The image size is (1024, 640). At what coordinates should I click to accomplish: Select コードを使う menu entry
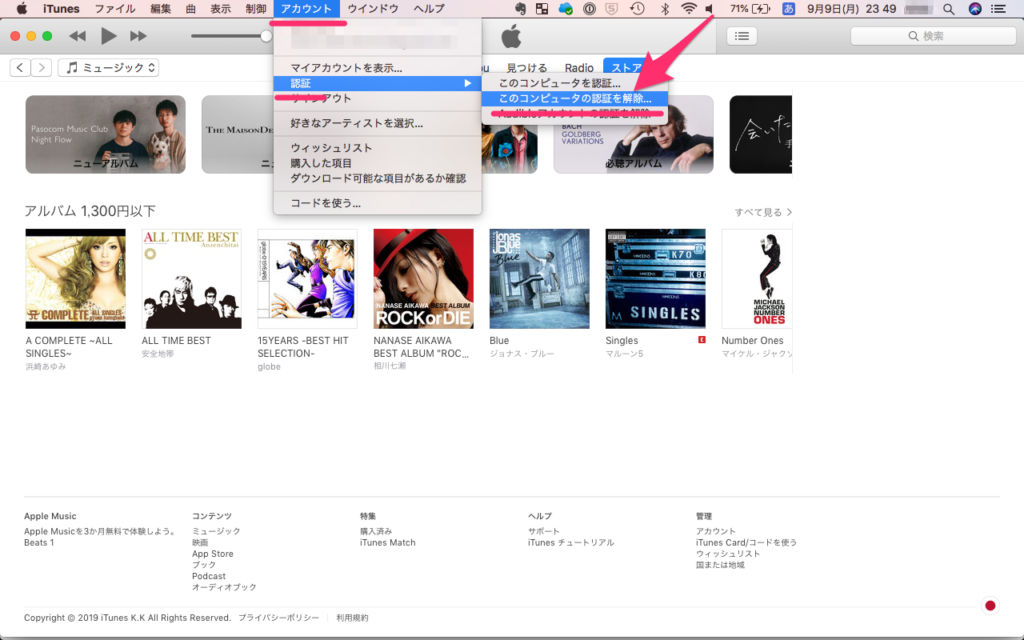[x=325, y=203]
